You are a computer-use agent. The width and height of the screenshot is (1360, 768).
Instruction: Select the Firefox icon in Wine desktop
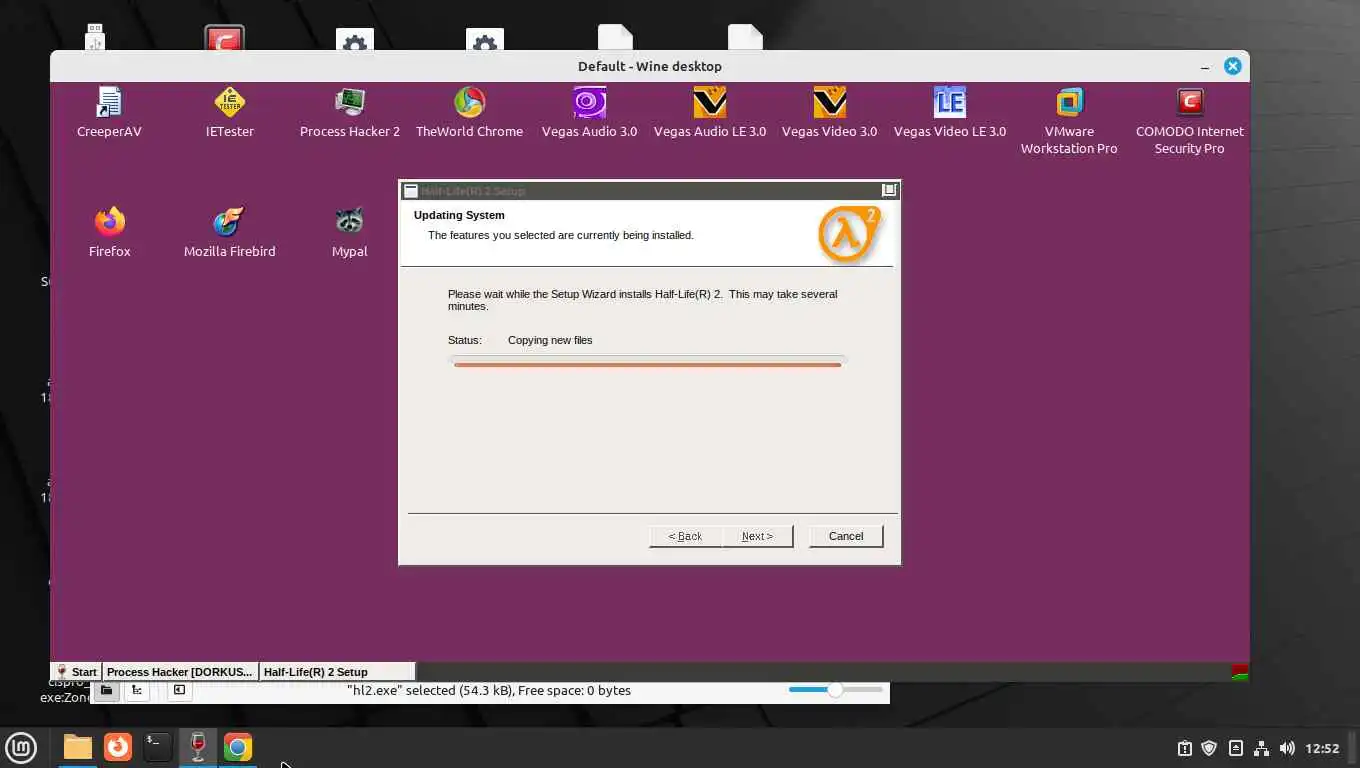[x=110, y=232]
